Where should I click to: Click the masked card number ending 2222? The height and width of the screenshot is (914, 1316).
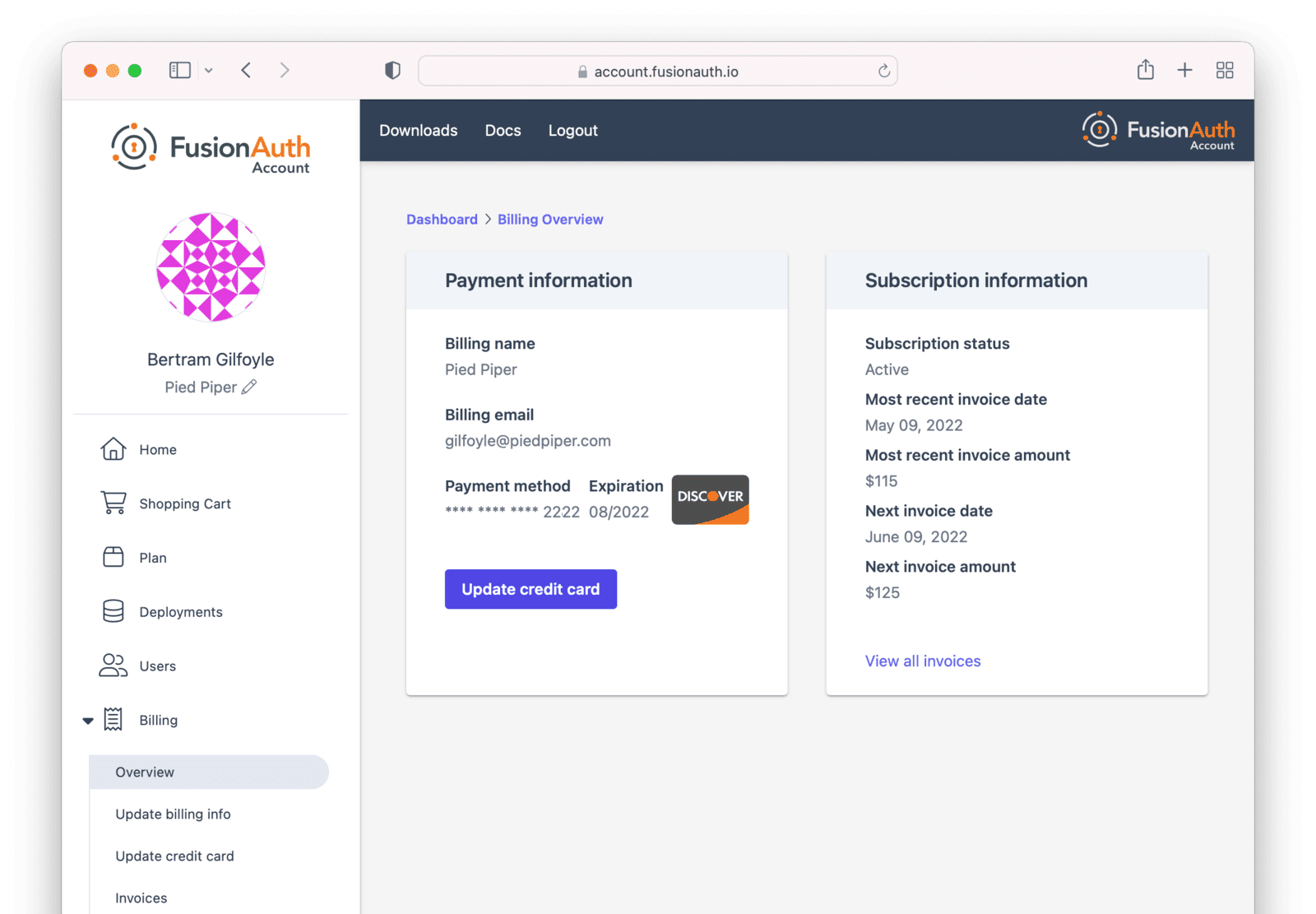512,512
